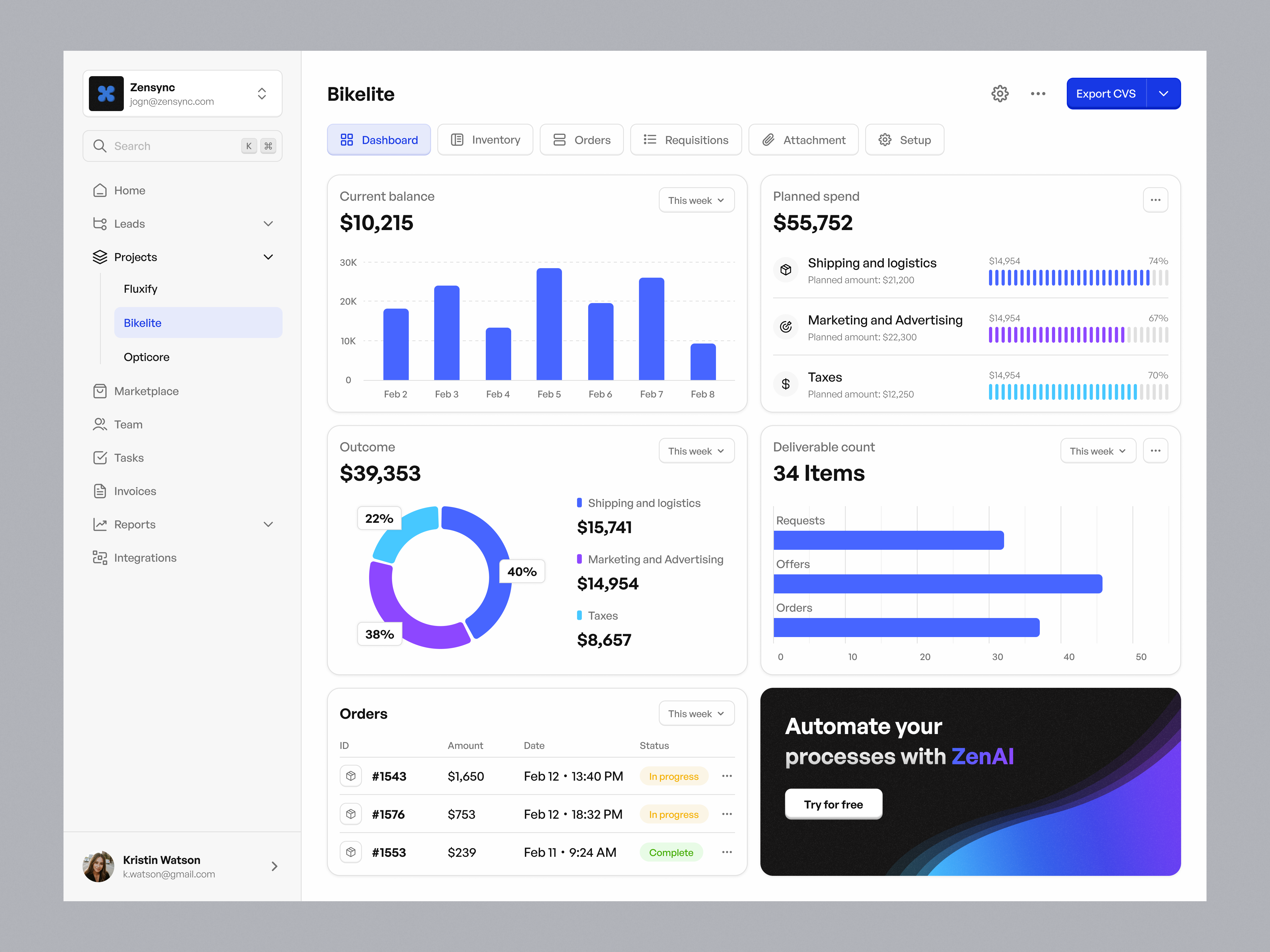
Task: Click the Try for free button in ZenAI banner
Action: (x=833, y=804)
